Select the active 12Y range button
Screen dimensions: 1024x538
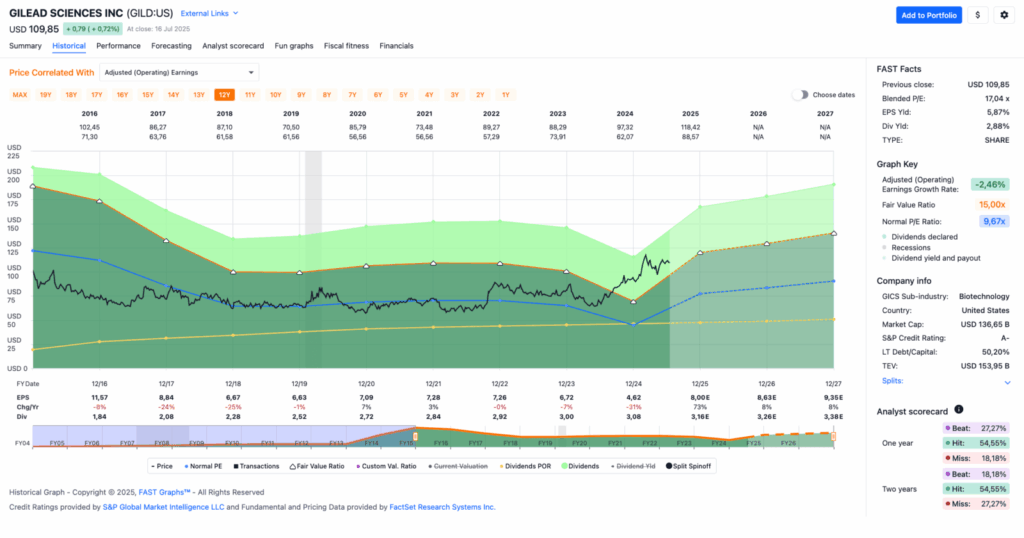tap(224, 95)
